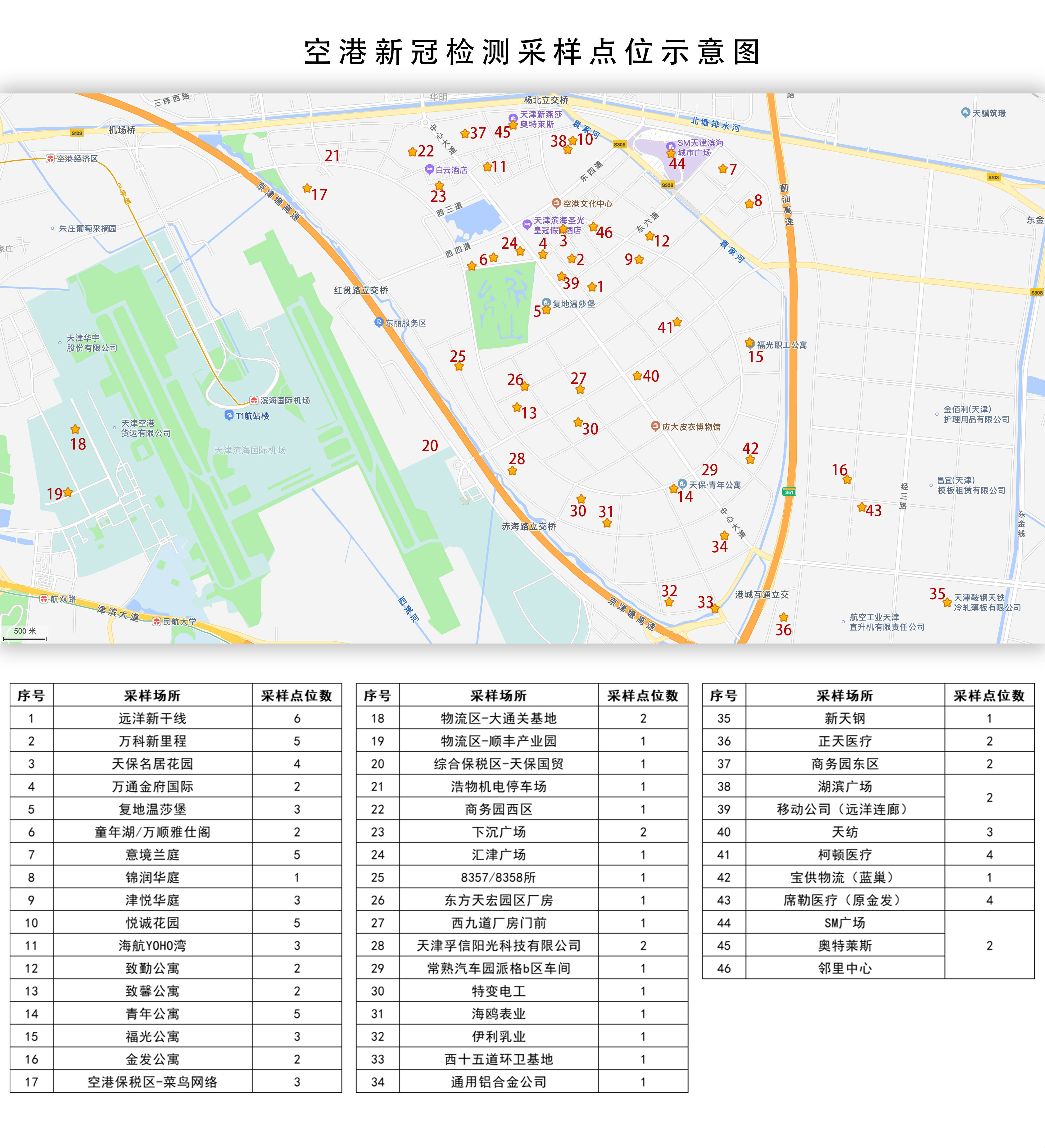This screenshot has height=1148, width=1045.
Task: Click the star marker numbered 41
Action: tap(677, 322)
